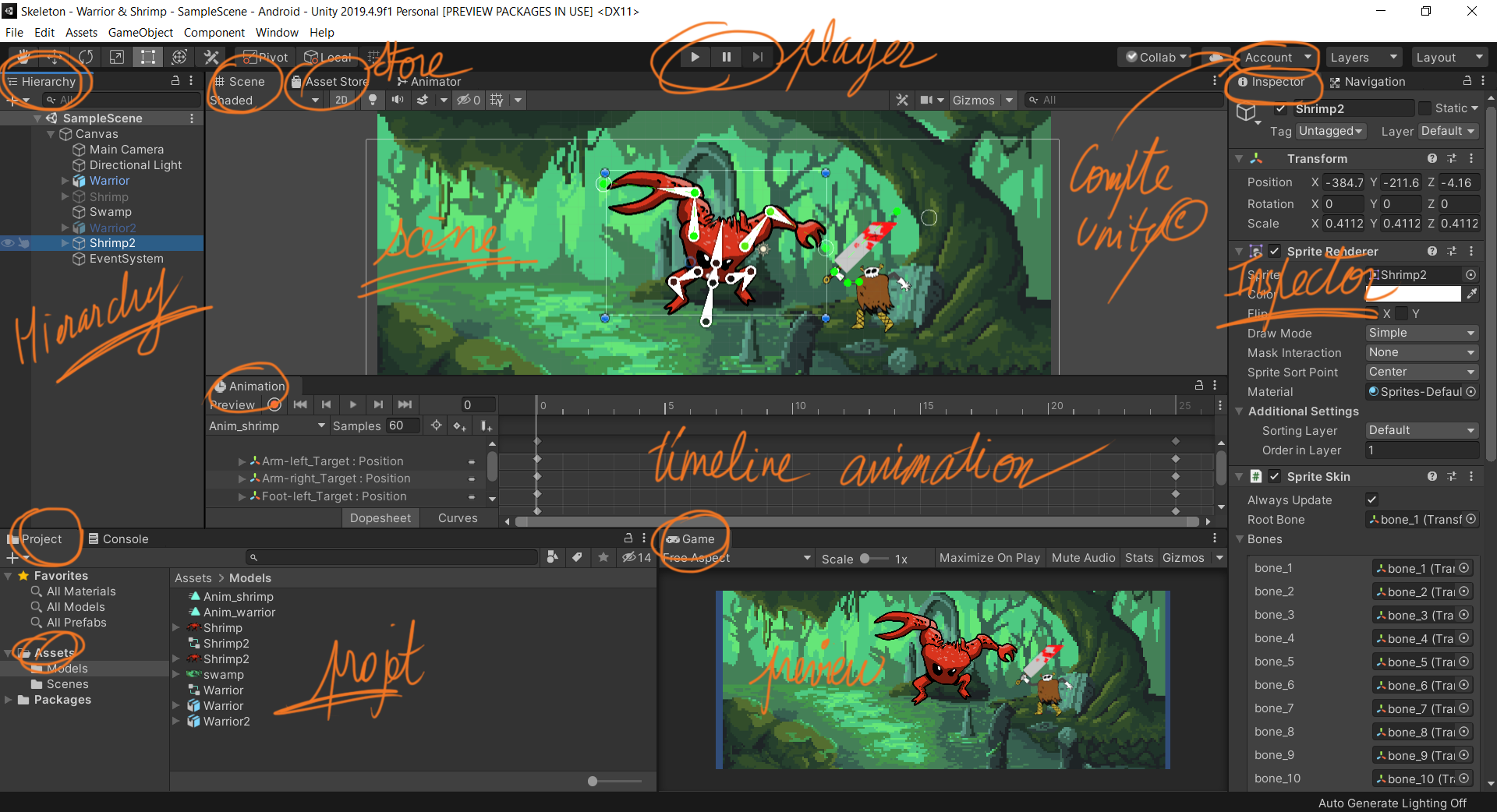Click the Pause button in the toolbar
Viewport: 1497px width, 812px height.
726,57
